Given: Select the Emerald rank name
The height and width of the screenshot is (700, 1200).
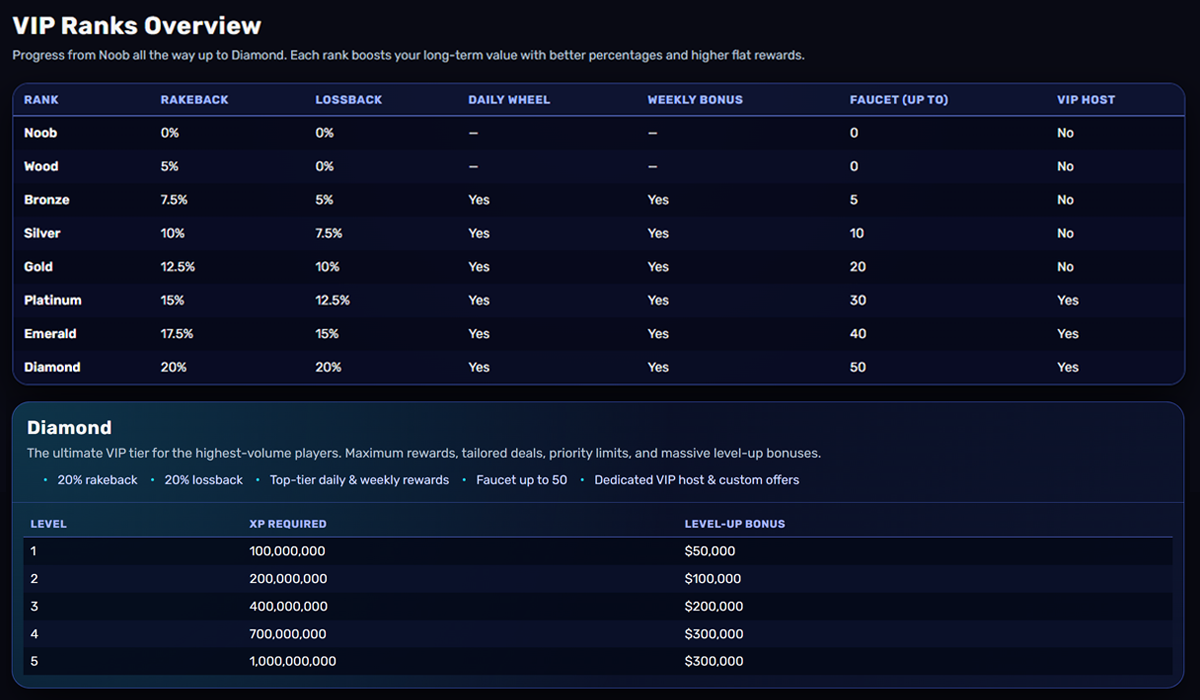Looking at the screenshot, I should [51, 334].
